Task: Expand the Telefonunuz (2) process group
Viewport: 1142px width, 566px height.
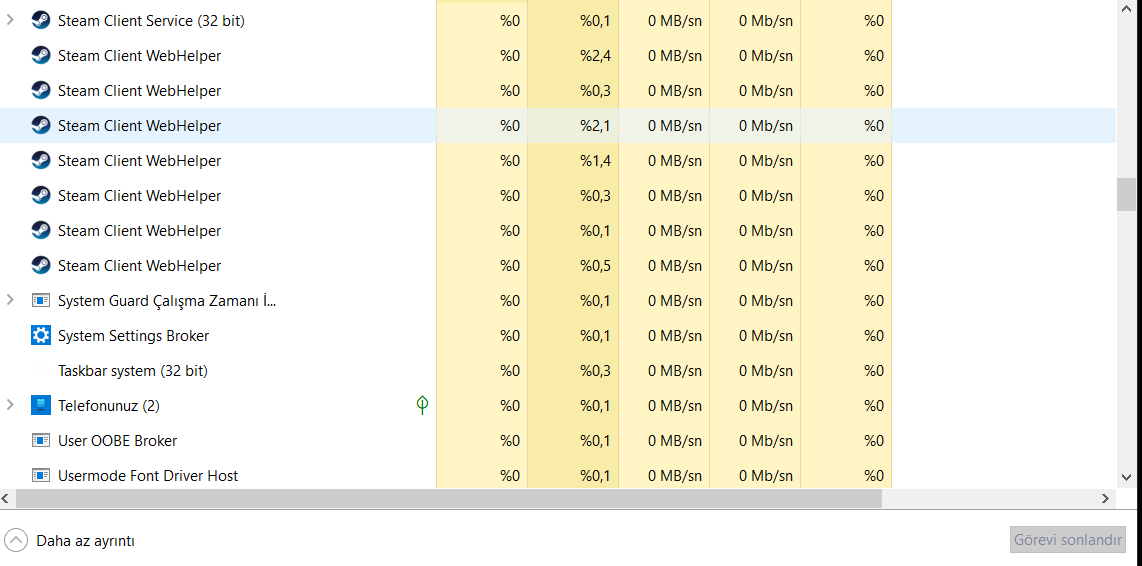Action: (9, 405)
